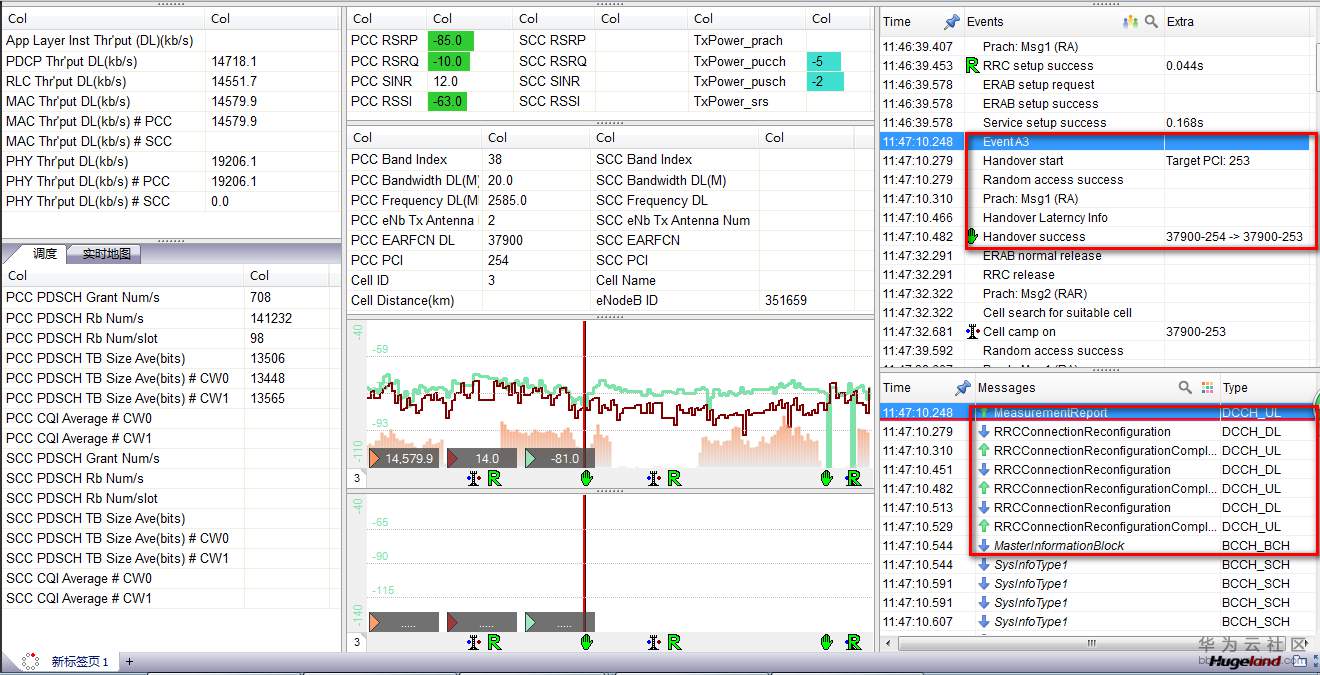The width and height of the screenshot is (1320, 675).
Task: Click the red cursor line in upper chart
Action: click(584, 394)
